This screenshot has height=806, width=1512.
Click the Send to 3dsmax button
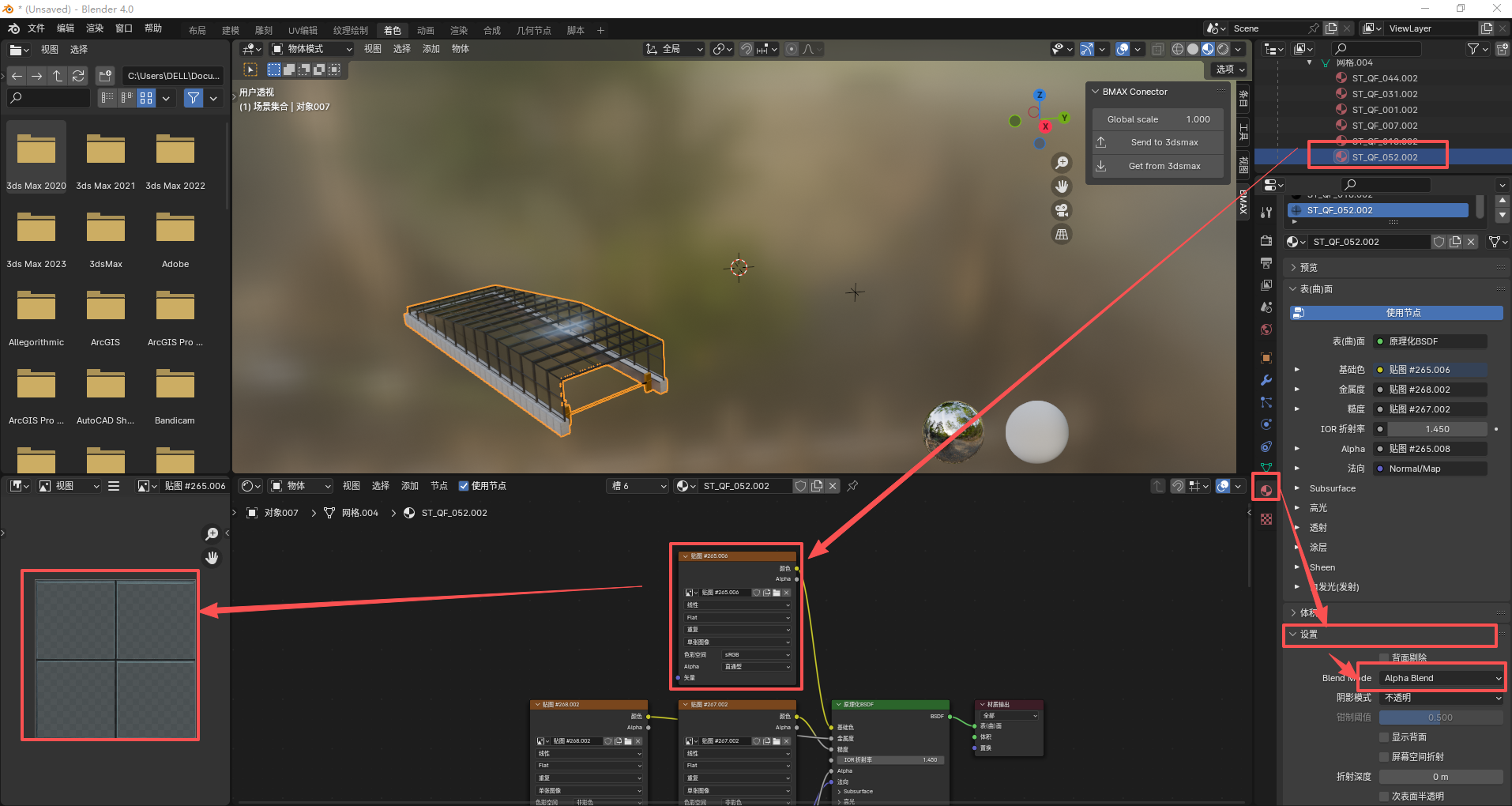point(1158,142)
